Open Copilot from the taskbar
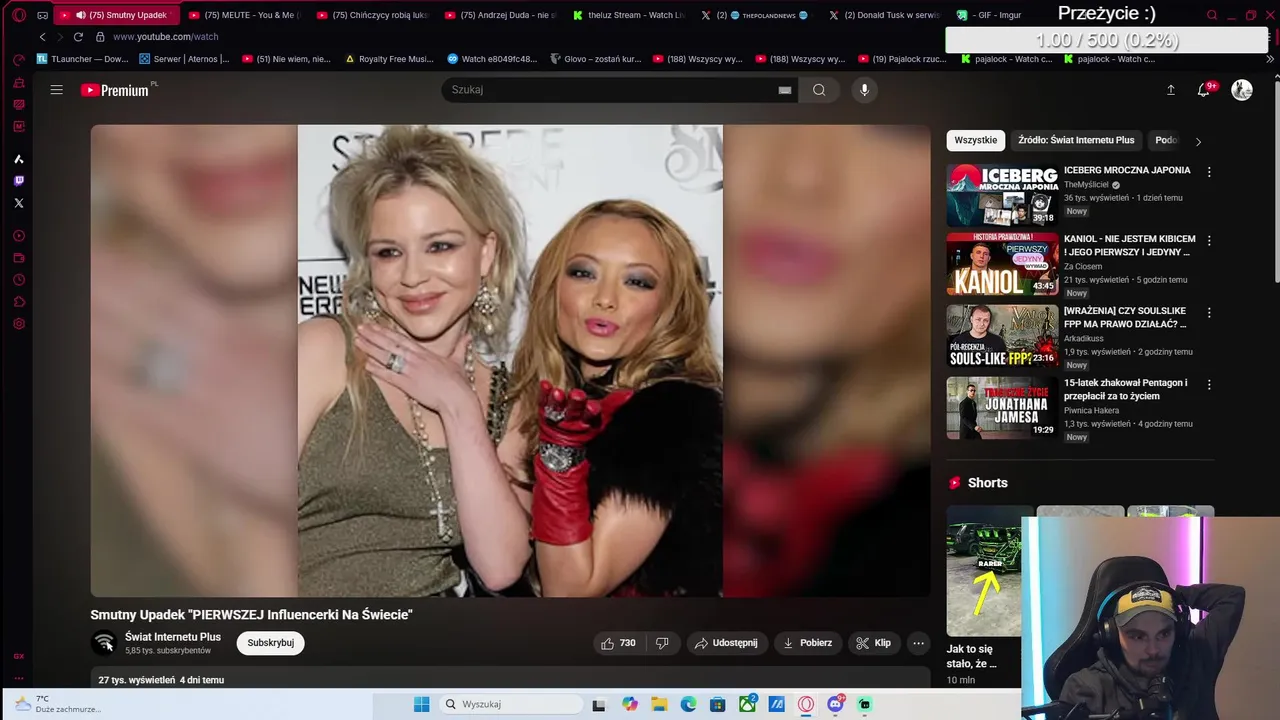Viewport: 1280px width, 720px height. (x=629, y=704)
